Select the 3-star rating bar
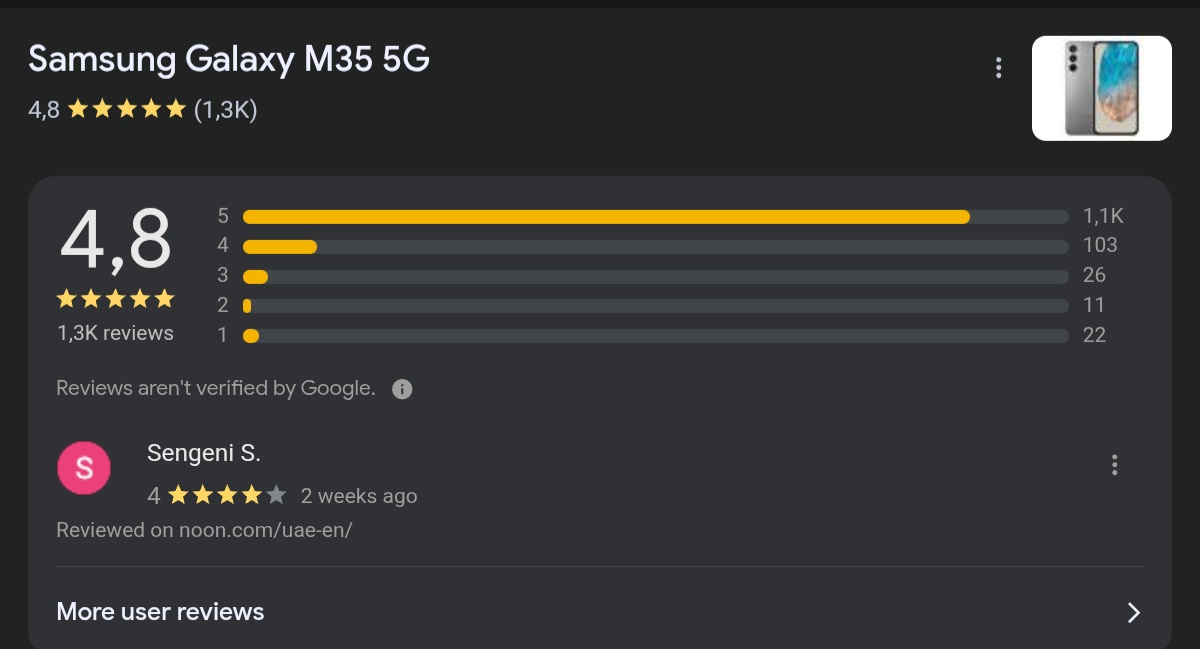The width and height of the screenshot is (1200, 649). coord(655,277)
